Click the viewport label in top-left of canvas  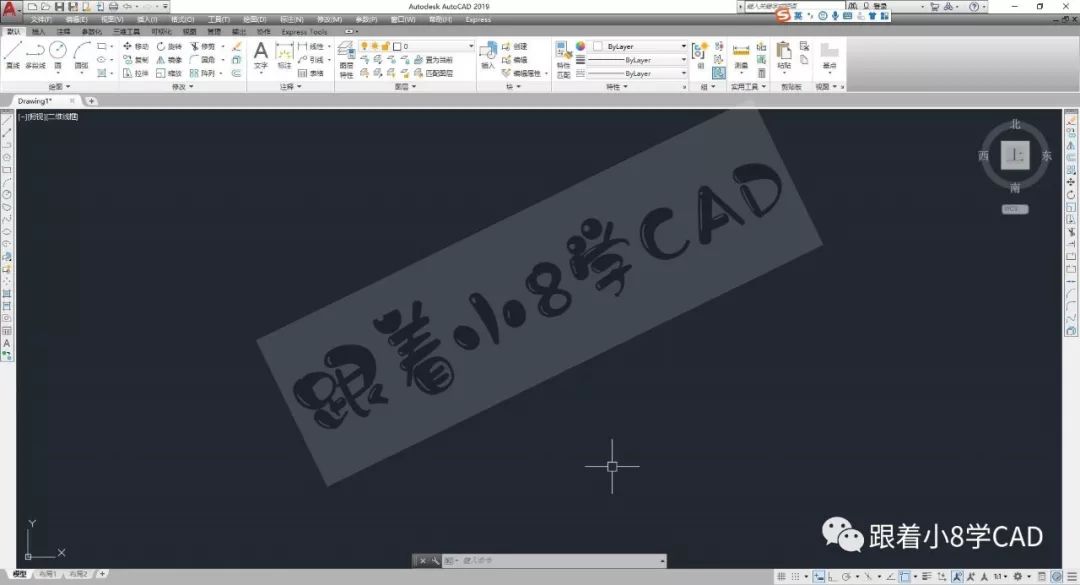[48, 117]
